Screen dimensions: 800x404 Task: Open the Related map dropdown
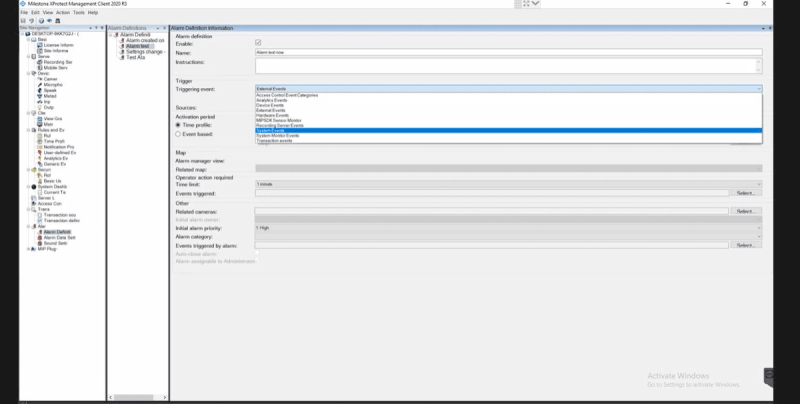(x=509, y=168)
